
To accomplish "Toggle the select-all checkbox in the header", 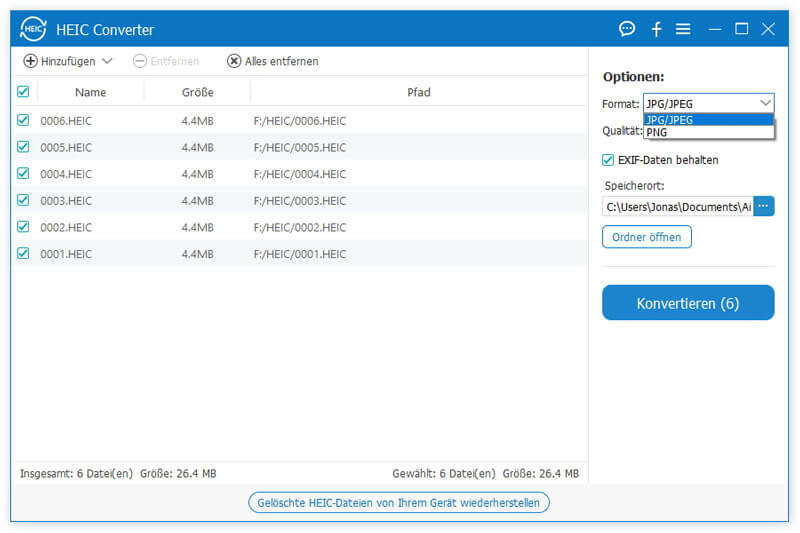I will (24, 92).
